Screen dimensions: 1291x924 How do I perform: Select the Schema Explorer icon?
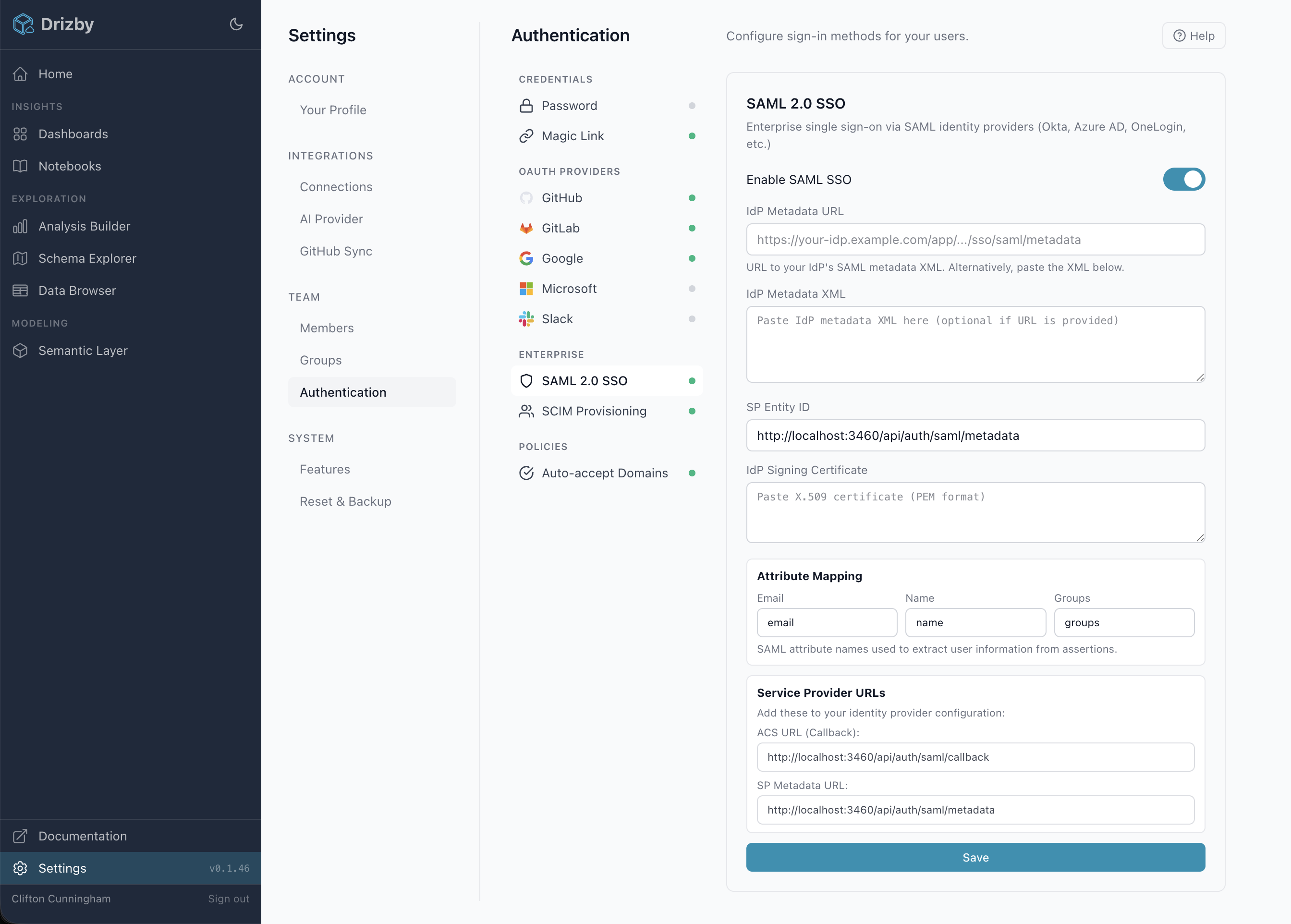[x=21, y=258]
